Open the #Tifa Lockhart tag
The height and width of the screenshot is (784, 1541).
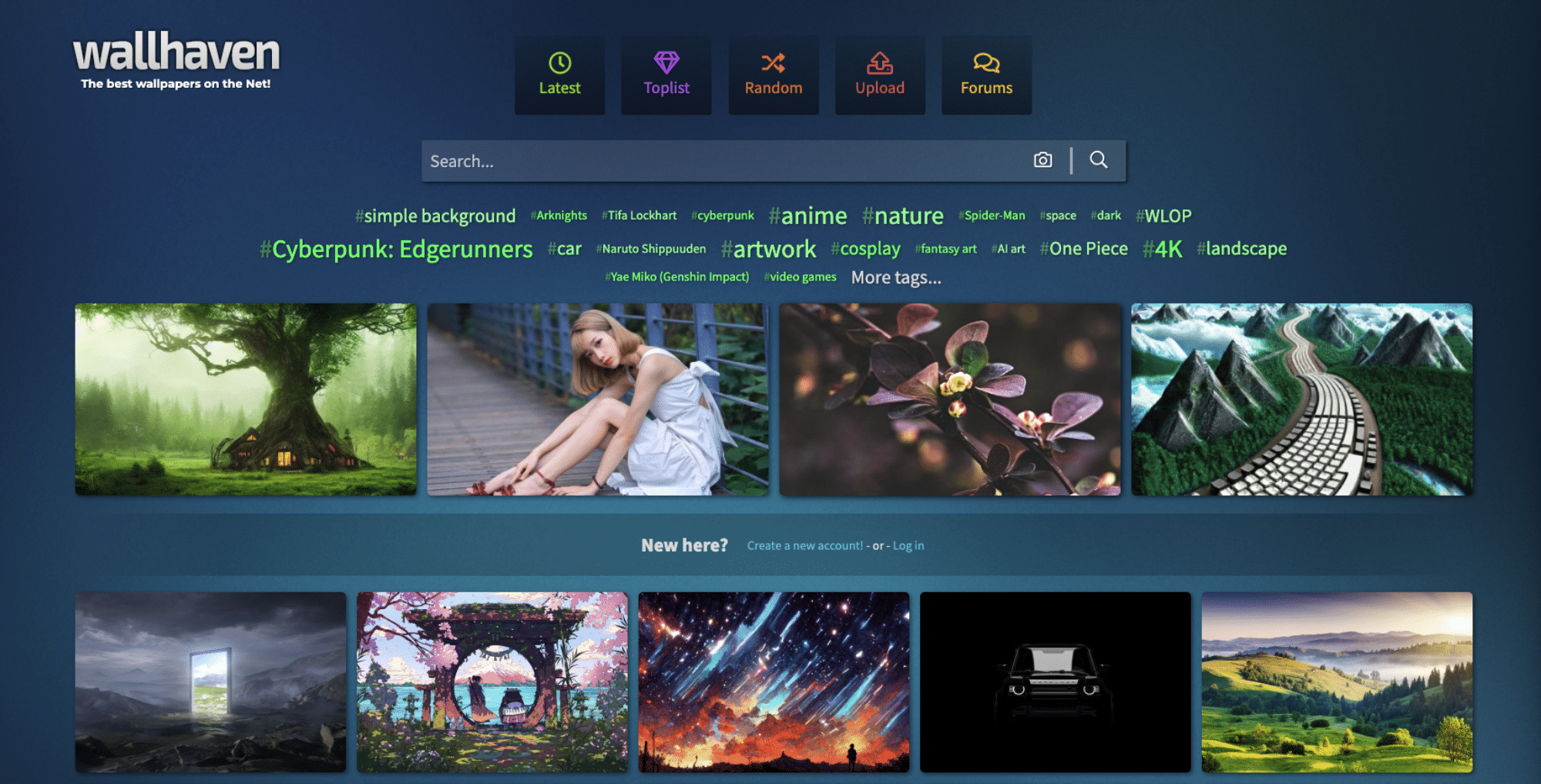640,216
